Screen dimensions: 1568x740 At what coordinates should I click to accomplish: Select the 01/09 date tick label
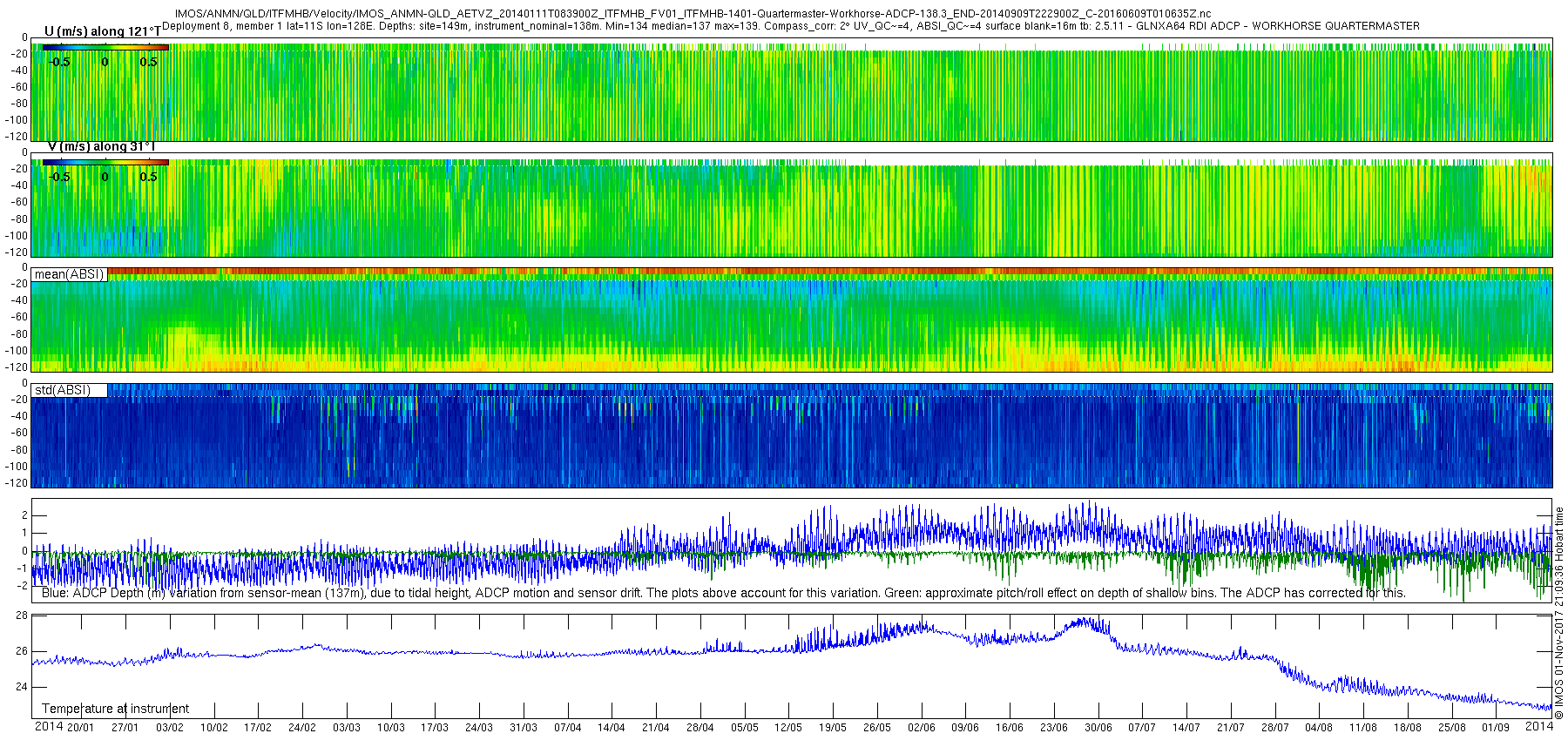(x=1496, y=728)
